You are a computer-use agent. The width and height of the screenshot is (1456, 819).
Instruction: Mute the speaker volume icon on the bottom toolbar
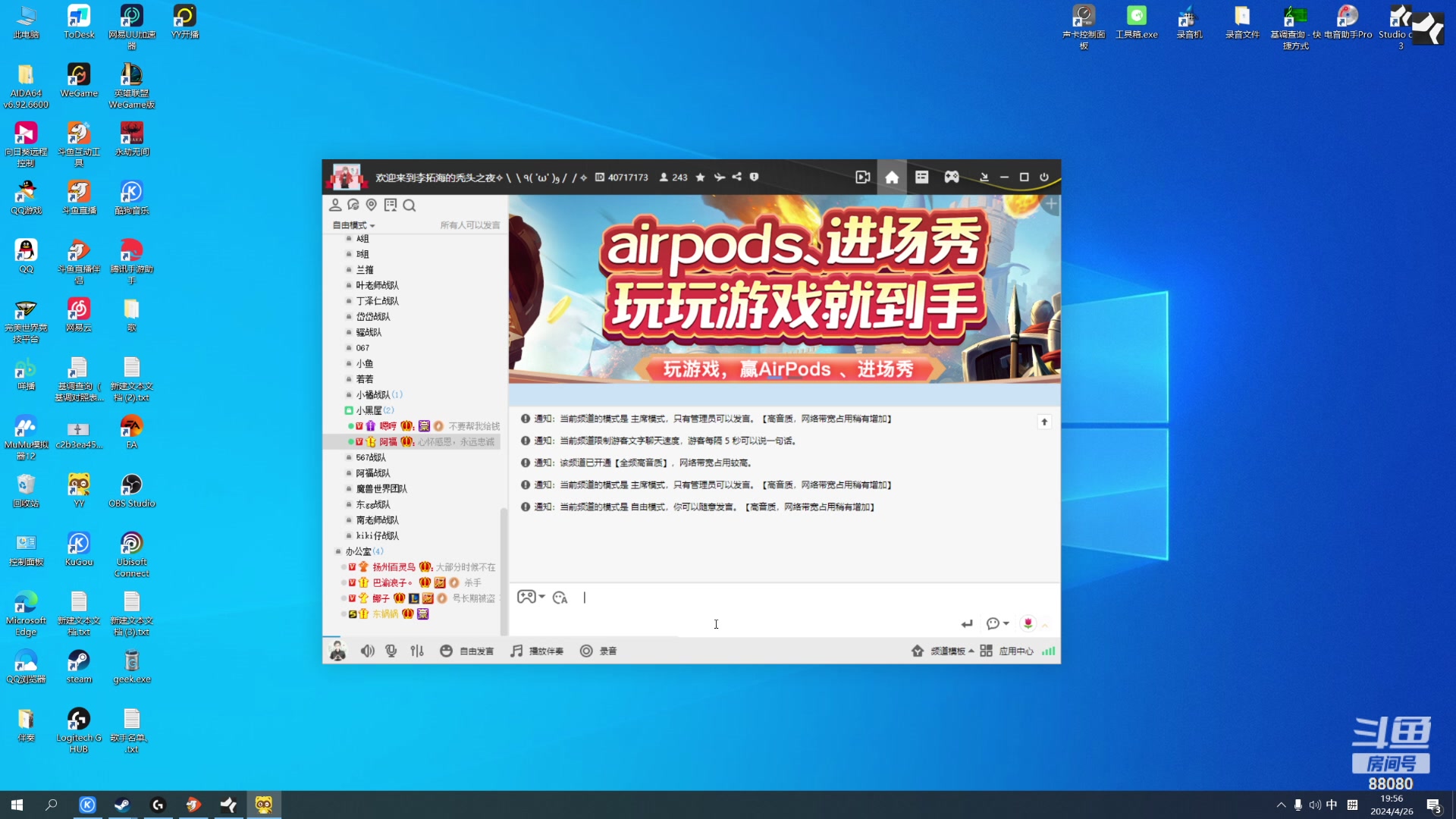(368, 651)
